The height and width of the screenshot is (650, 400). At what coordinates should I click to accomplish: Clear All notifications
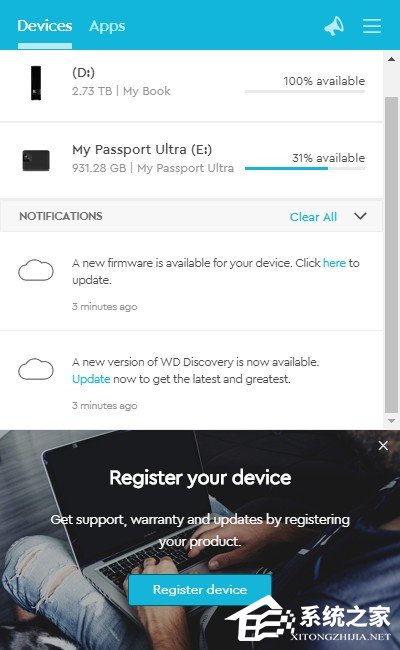313,217
